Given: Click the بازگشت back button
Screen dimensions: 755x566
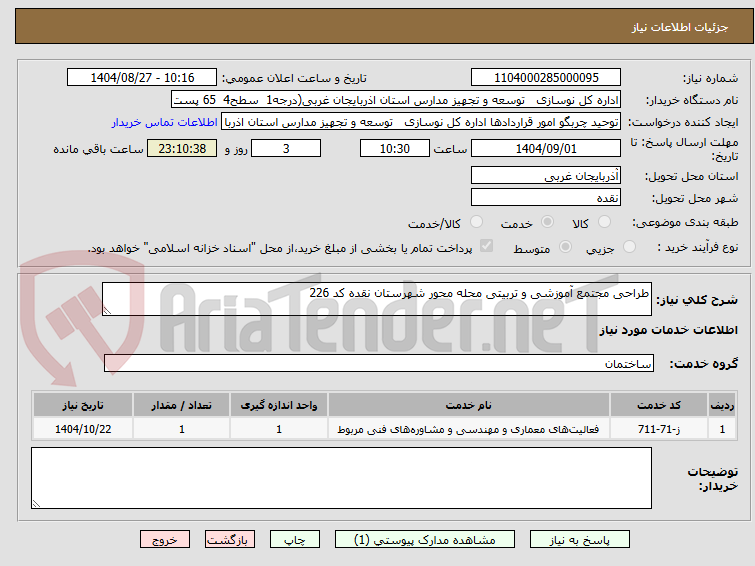Looking at the screenshot, I should point(230,540).
